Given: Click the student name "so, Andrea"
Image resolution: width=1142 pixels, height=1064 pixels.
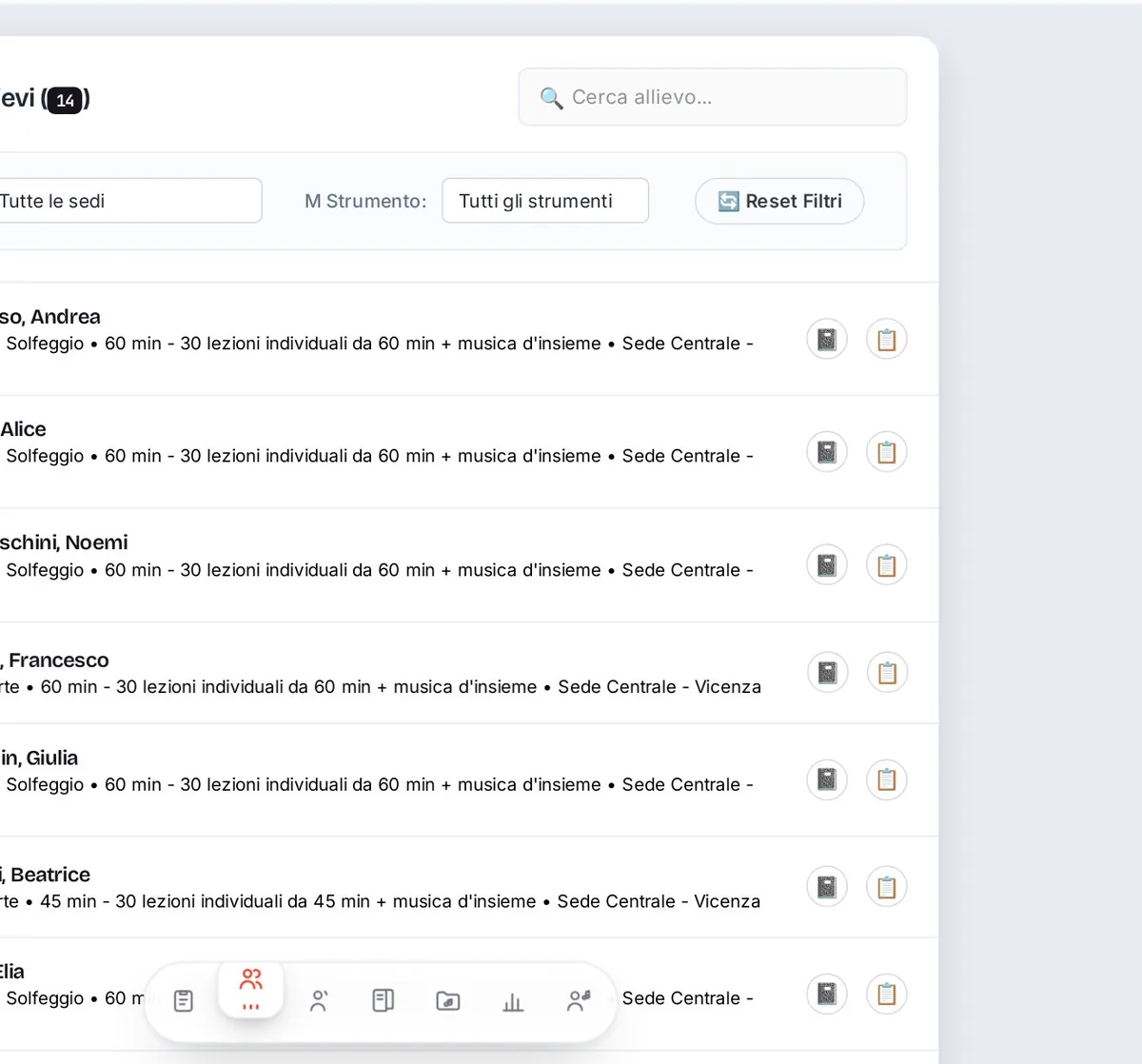Looking at the screenshot, I should coord(50,317).
